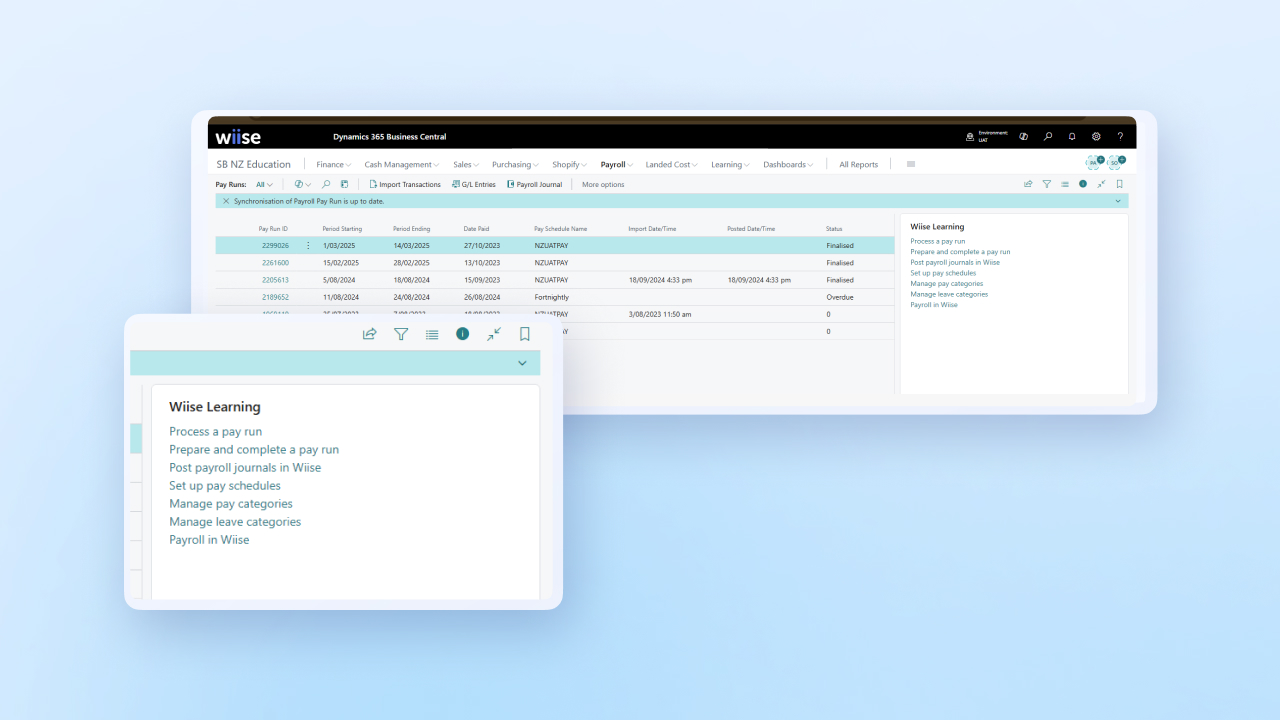Image resolution: width=1280 pixels, height=720 pixels.
Task: Select the 'Fortnightly' schedule name cell
Action: (552, 297)
